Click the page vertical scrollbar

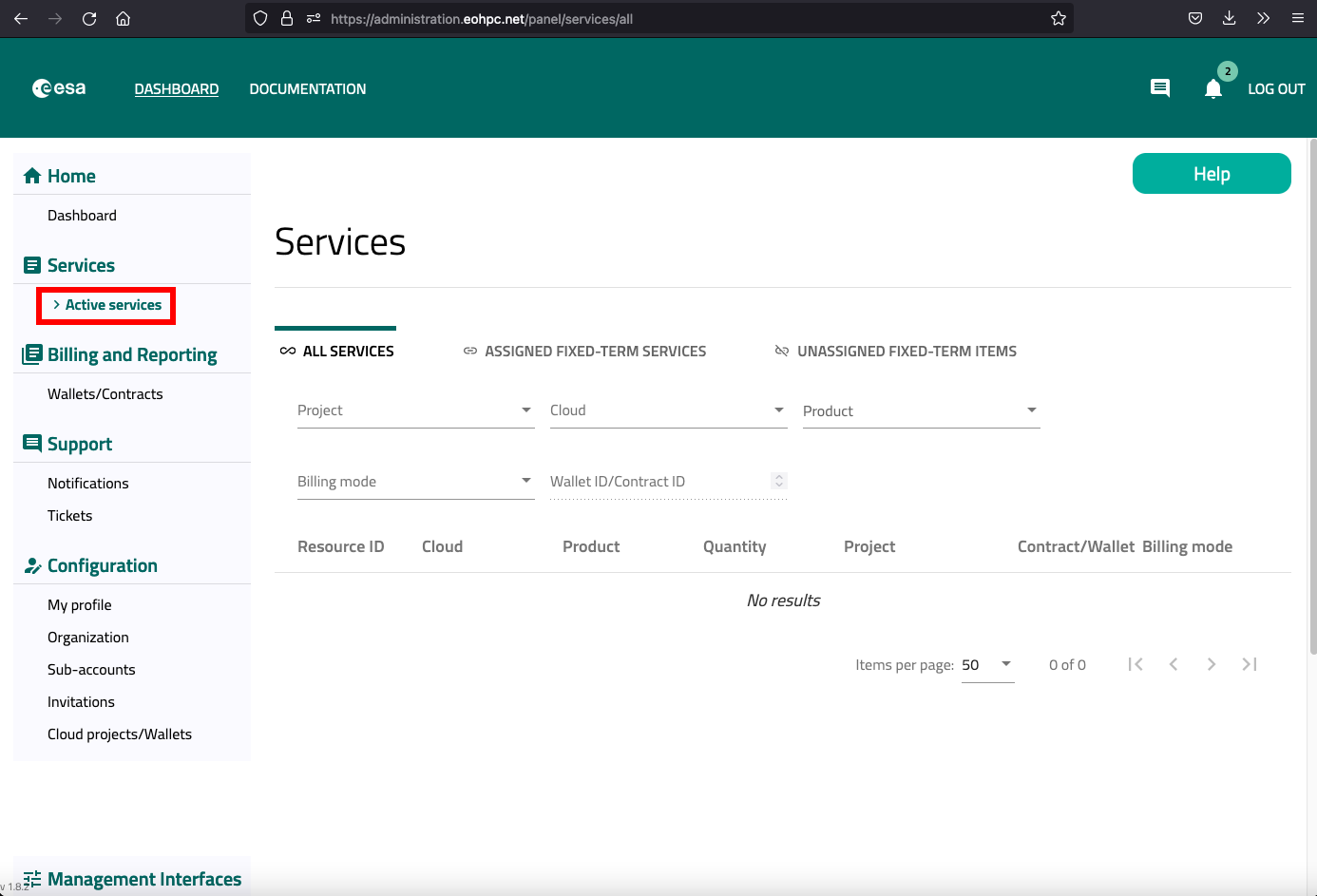[1313, 397]
